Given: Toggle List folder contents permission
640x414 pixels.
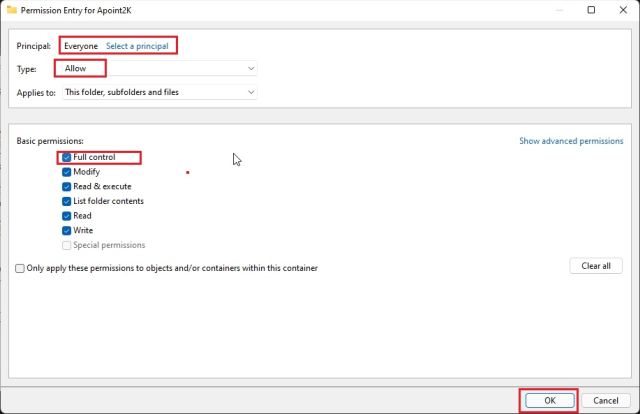Looking at the screenshot, I should point(67,201).
